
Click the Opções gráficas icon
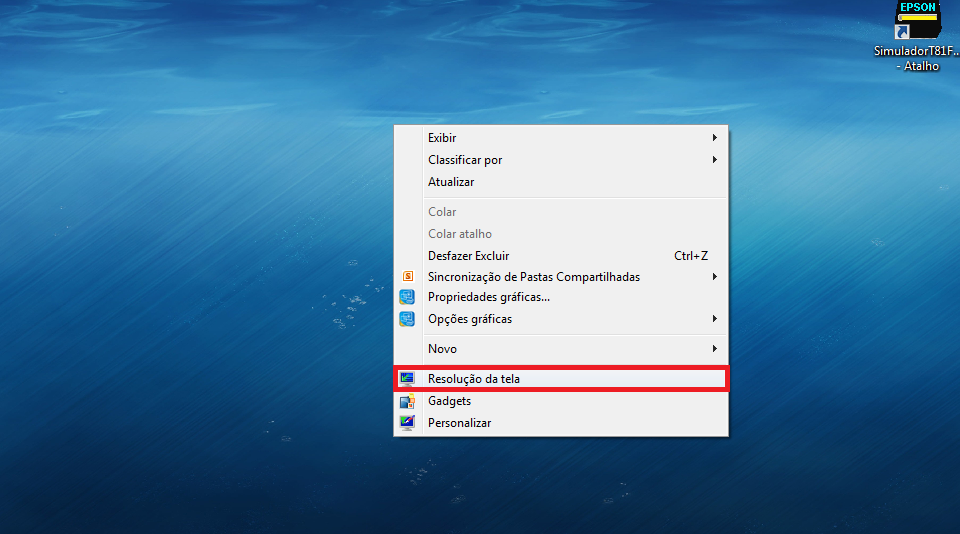(x=407, y=319)
